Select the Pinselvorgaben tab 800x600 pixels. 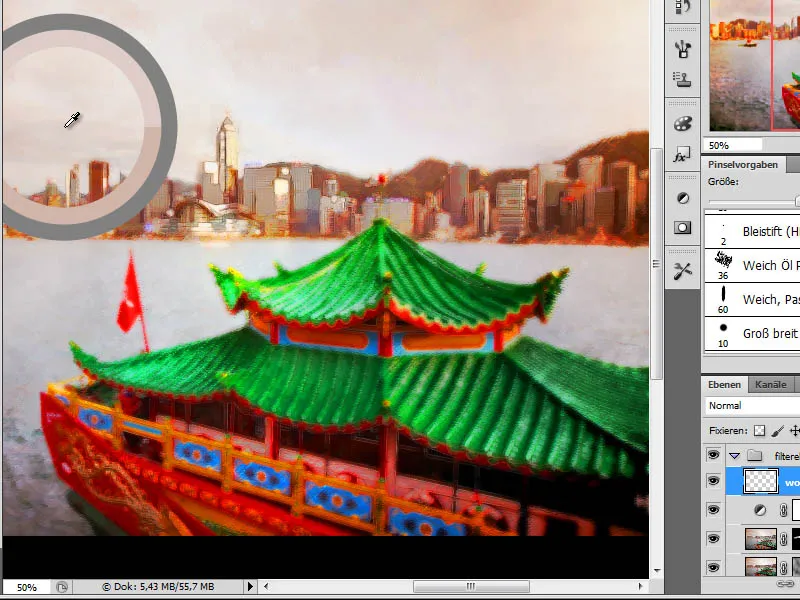pos(743,165)
